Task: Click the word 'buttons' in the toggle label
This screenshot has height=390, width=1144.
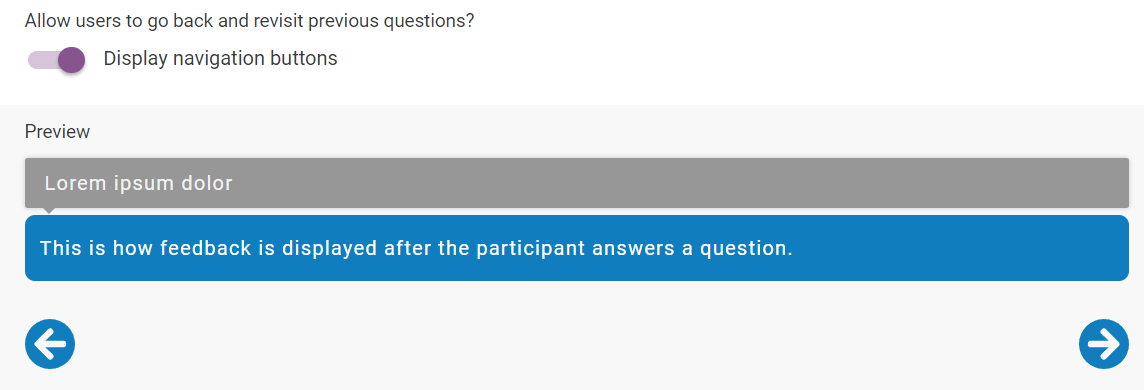Action: [x=304, y=58]
